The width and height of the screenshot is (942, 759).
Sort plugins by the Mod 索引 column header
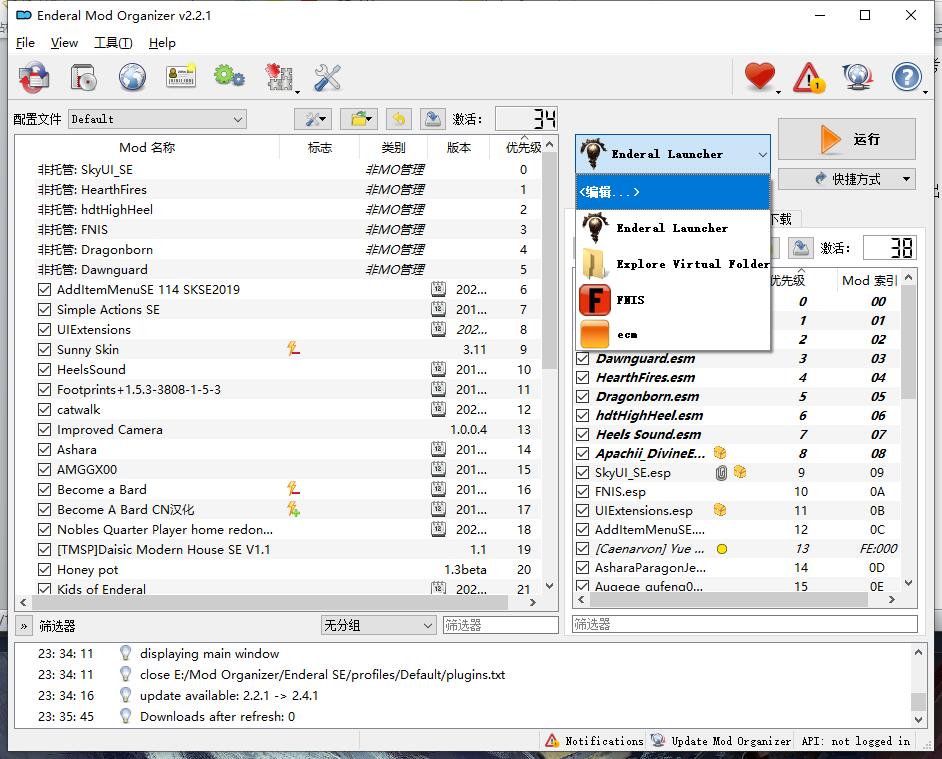[x=869, y=280]
